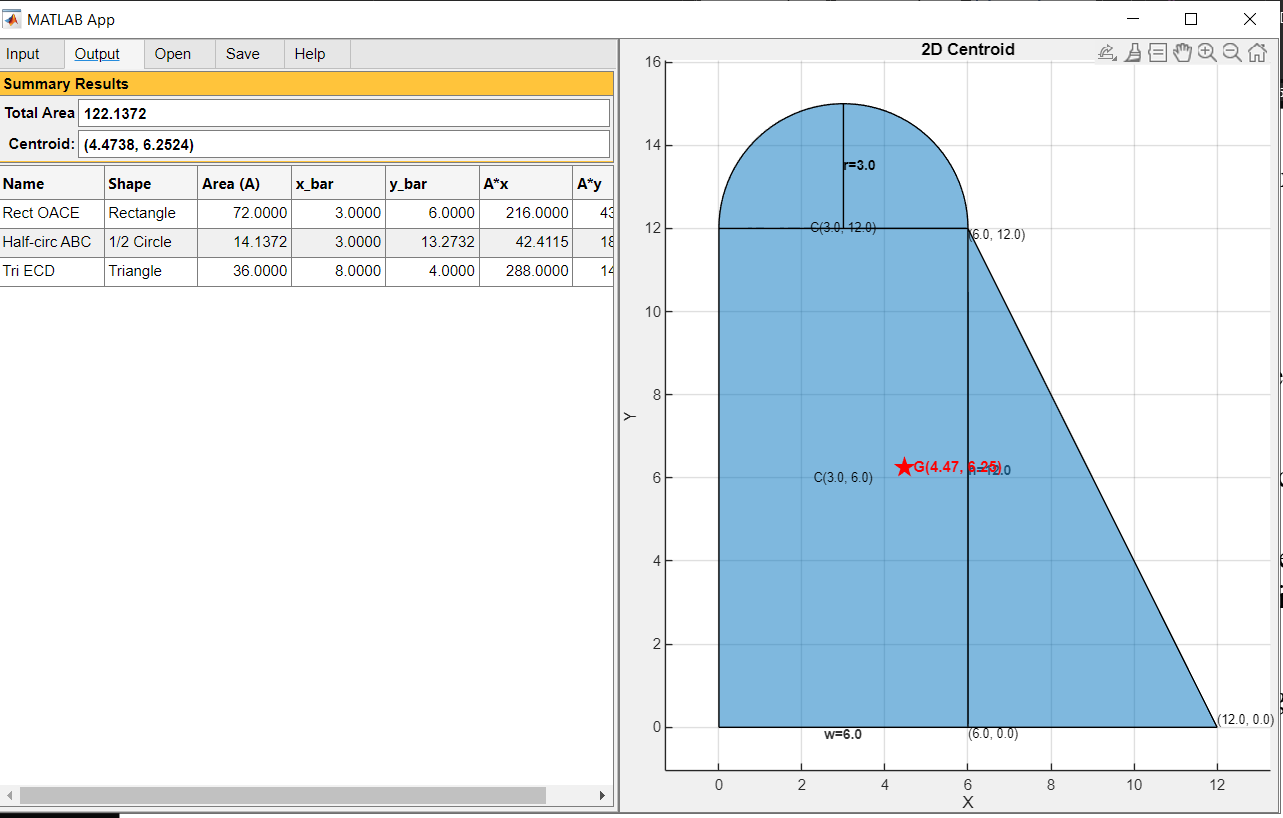This screenshot has width=1283, height=818.
Task: Click the red centroid star marker
Action: tap(904, 467)
